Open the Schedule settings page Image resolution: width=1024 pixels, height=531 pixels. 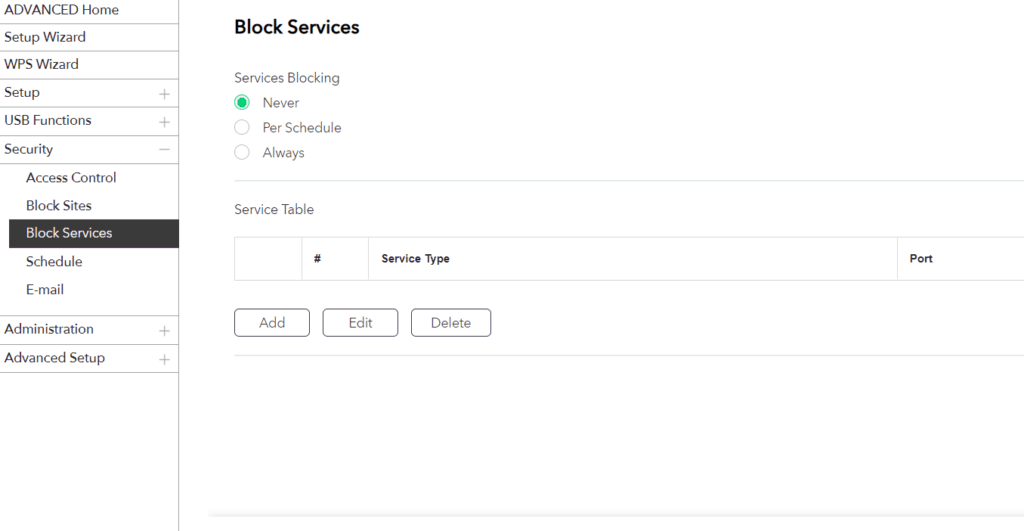(x=54, y=262)
